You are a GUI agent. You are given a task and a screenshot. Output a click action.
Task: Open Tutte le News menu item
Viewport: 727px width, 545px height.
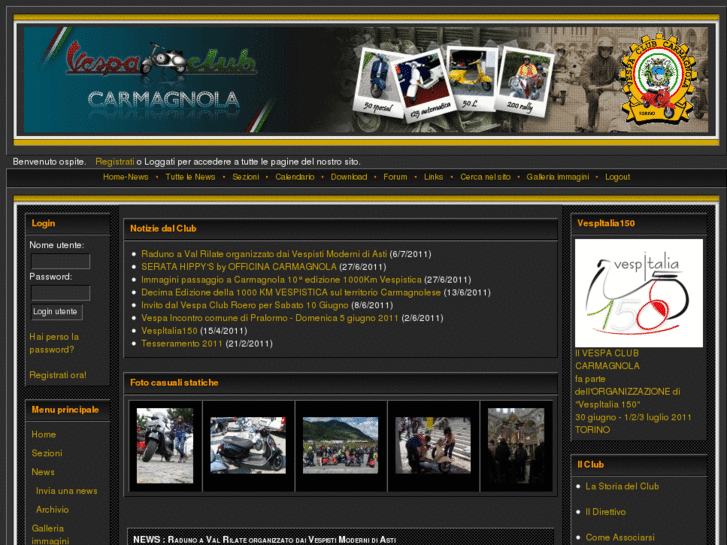click(x=190, y=177)
